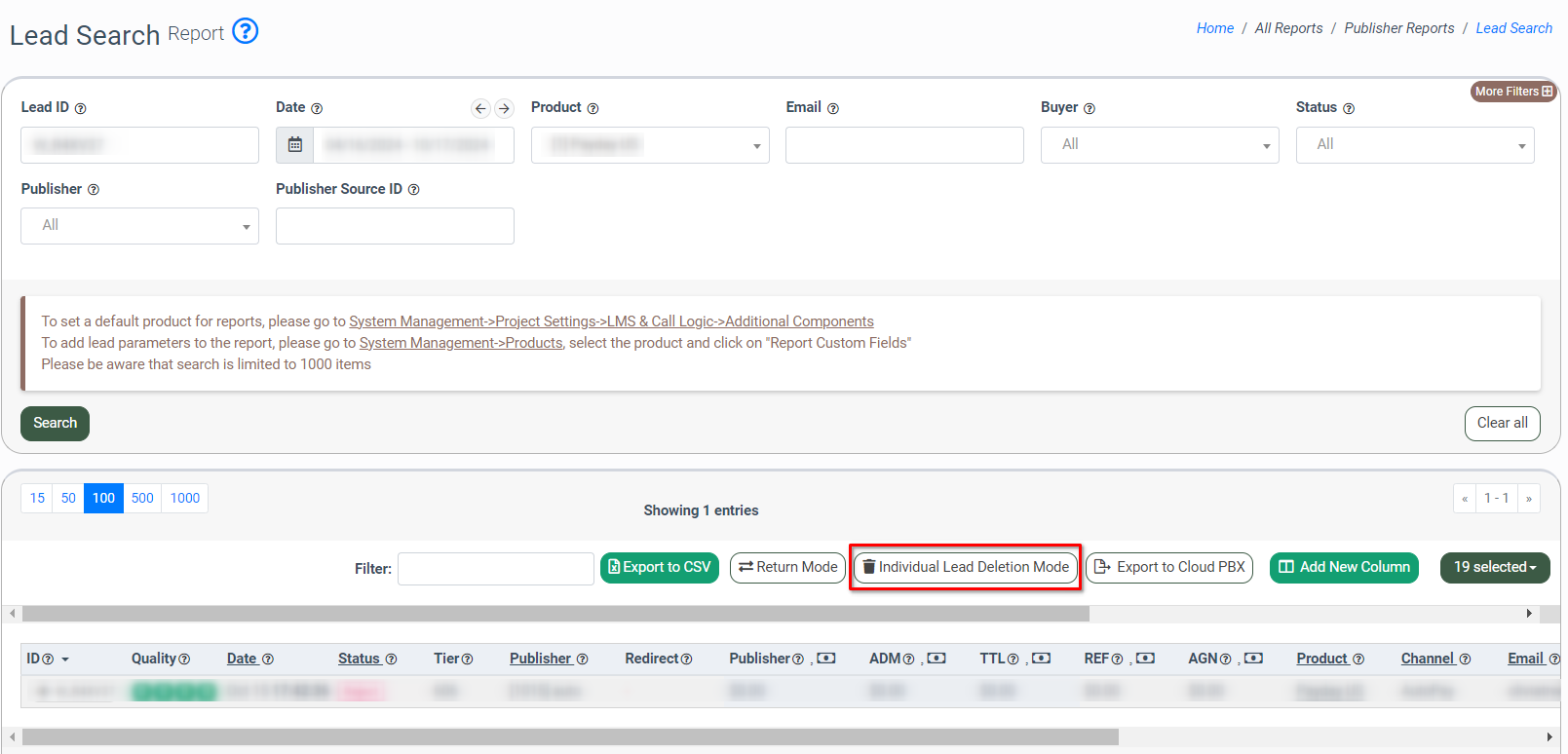The image size is (1568, 754).
Task: Enable Individual Lead Deletion Mode
Action: coord(966,567)
